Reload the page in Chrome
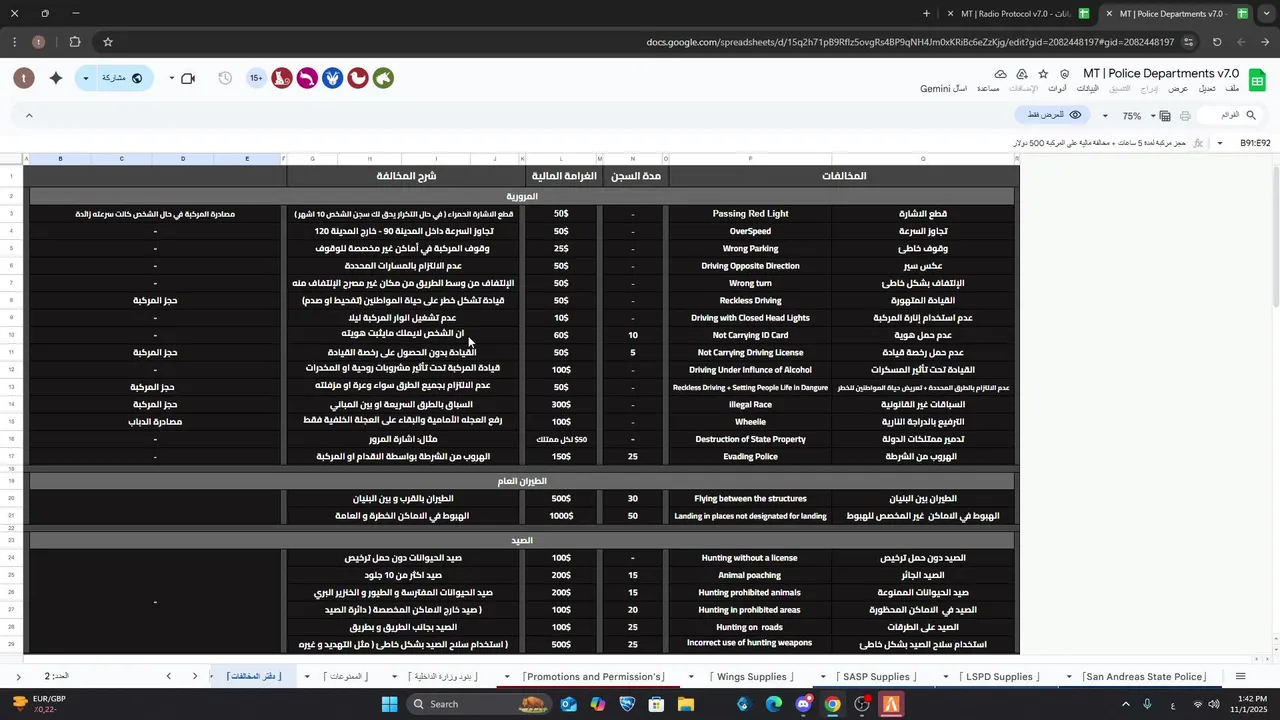Screen dimensions: 1280x720 1217,42
